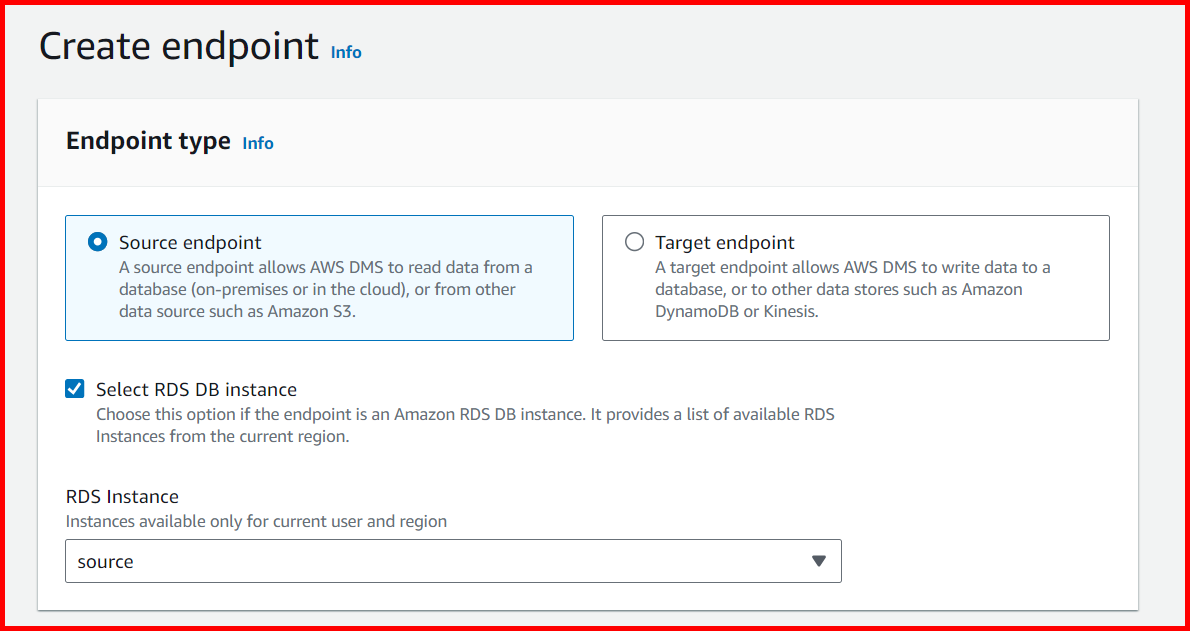The width and height of the screenshot is (1190, 631).
Task: Open the Info link beside Endpoint type
Action: click(x=257, y=143)
